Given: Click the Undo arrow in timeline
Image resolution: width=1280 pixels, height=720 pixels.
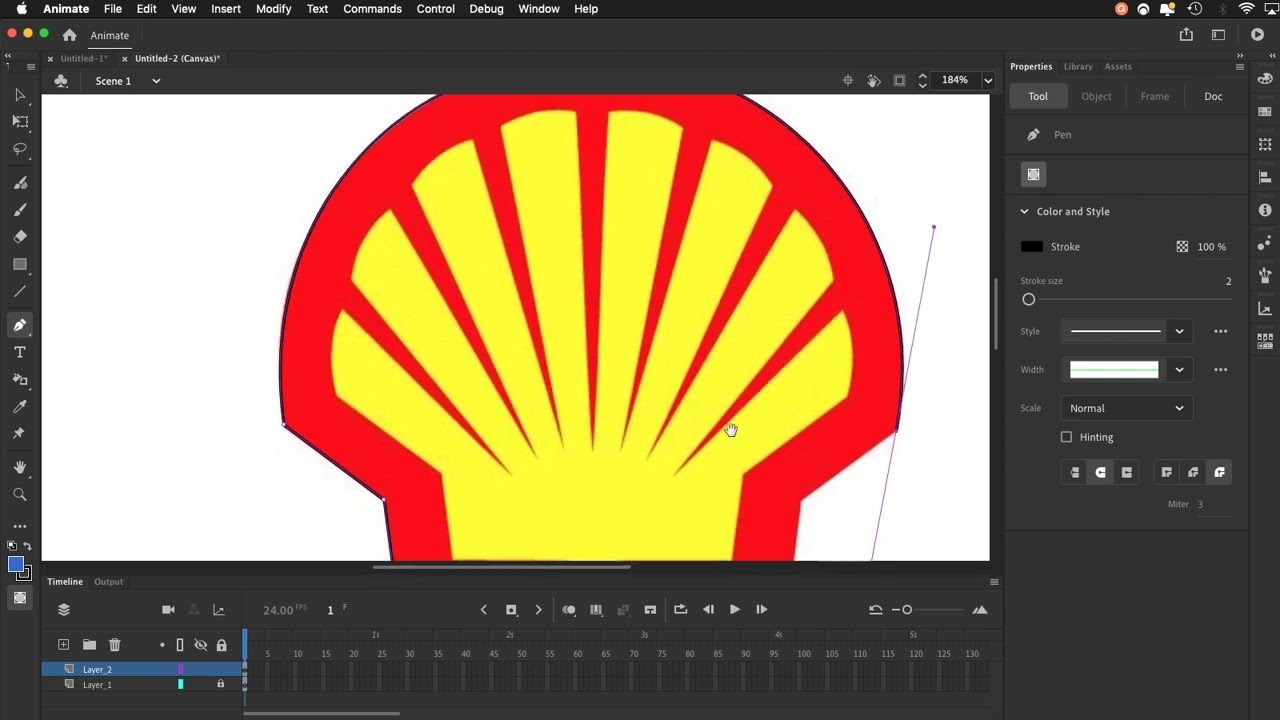Looking at the screenshot, I should tap(875, 609).
